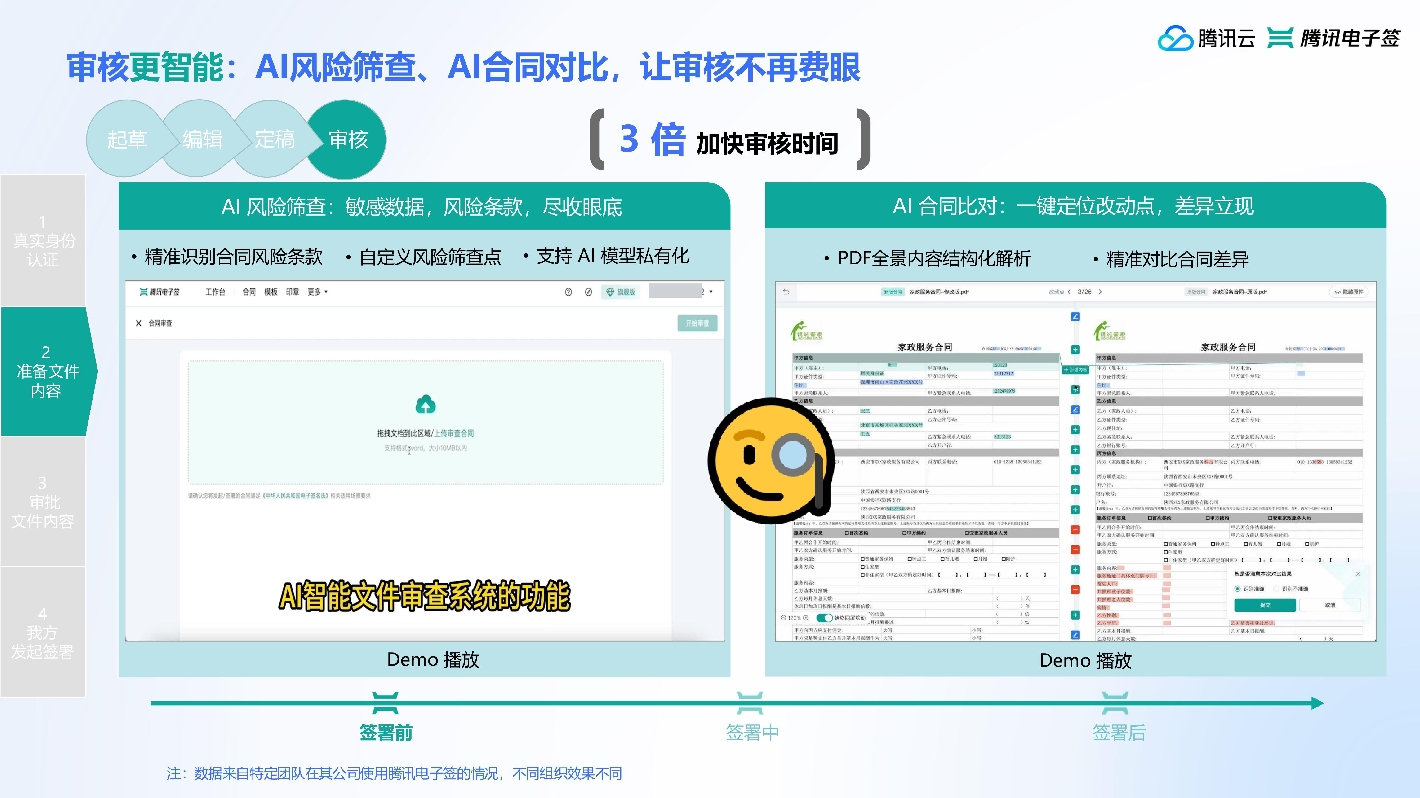Image resolution: width=1420 pixels, height=798 pixels.
Task: Click the cancel button in feedback dialog
Action: pos(1330,605)
